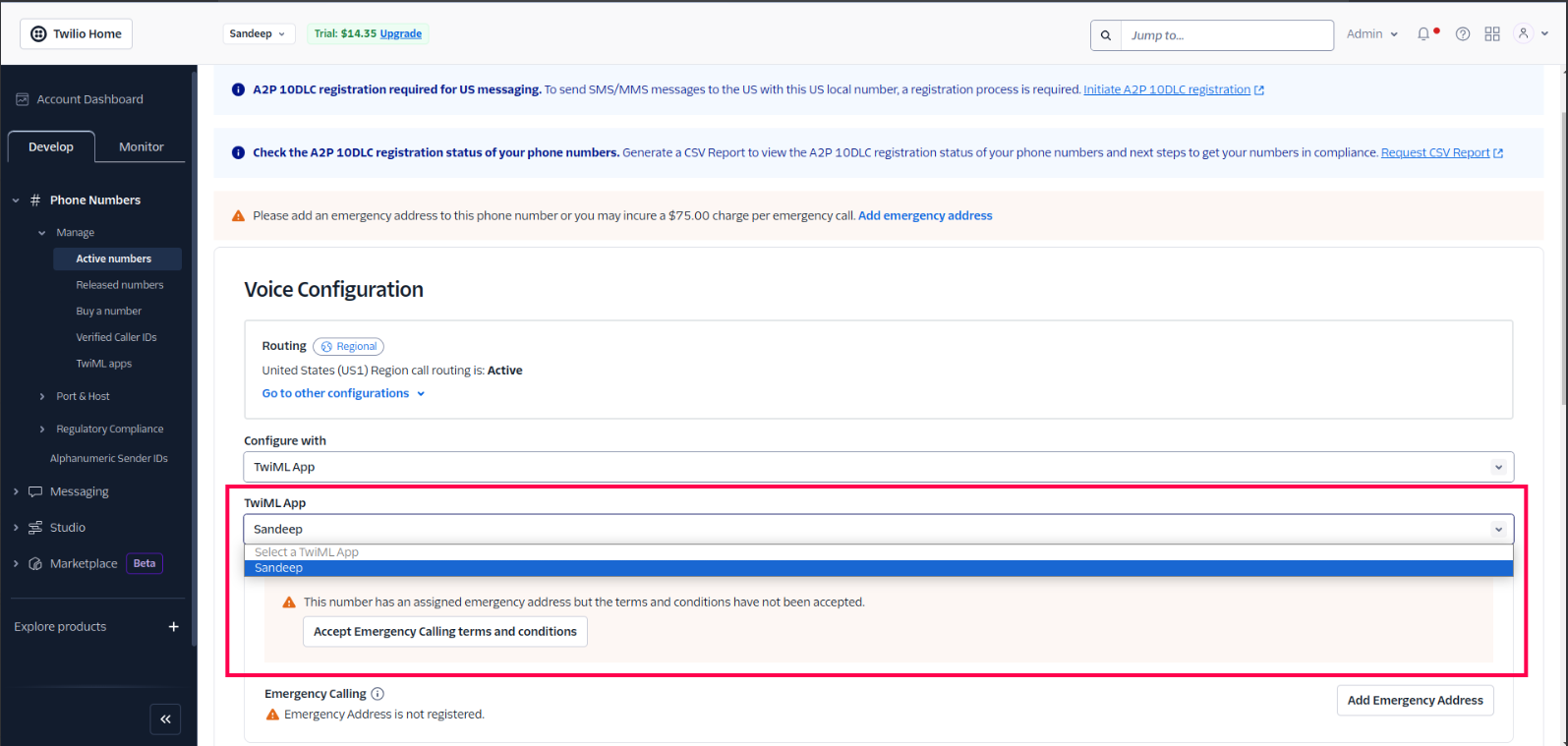Open the TwiML App Sandeep select box
Screen dimensions: 1568x746
[x=879, y=529]
